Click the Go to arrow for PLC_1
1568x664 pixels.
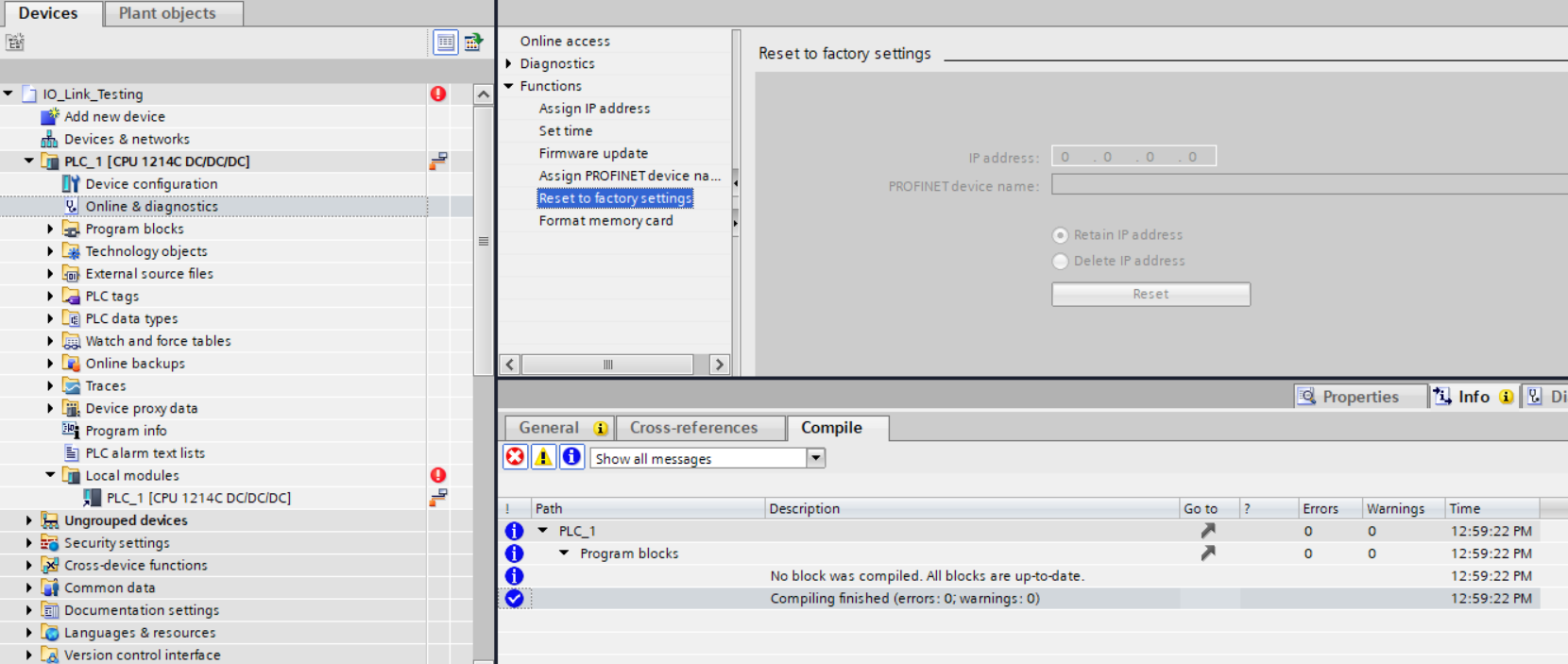point(1207,531)
